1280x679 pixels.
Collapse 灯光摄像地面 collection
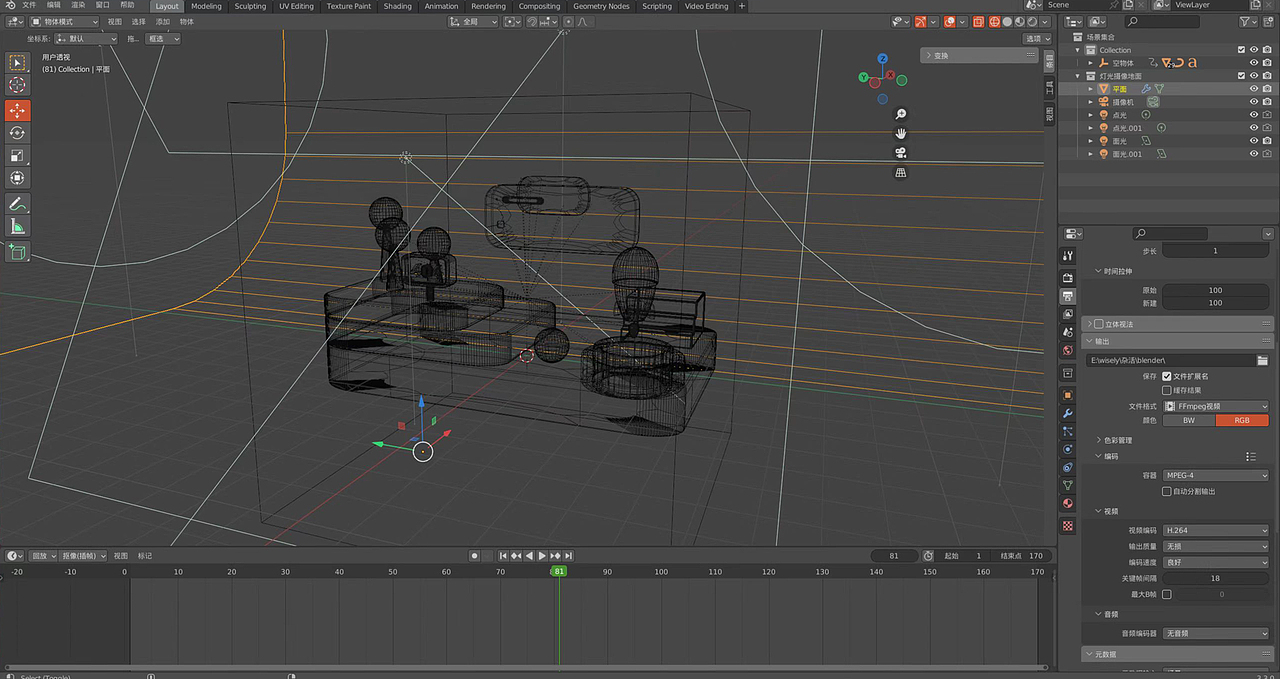click(1078, 75)
